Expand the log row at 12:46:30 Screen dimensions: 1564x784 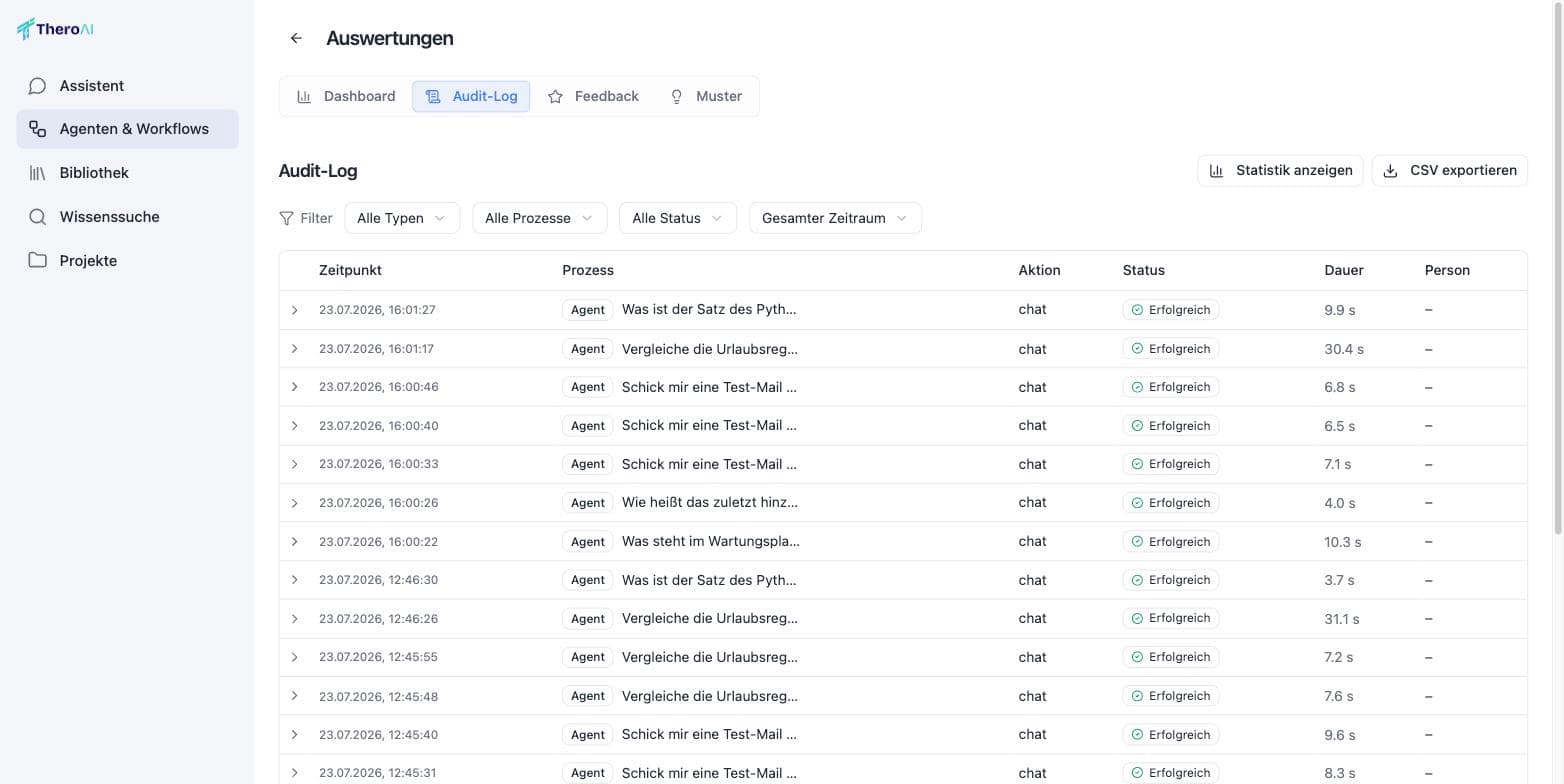coord(295,580)
